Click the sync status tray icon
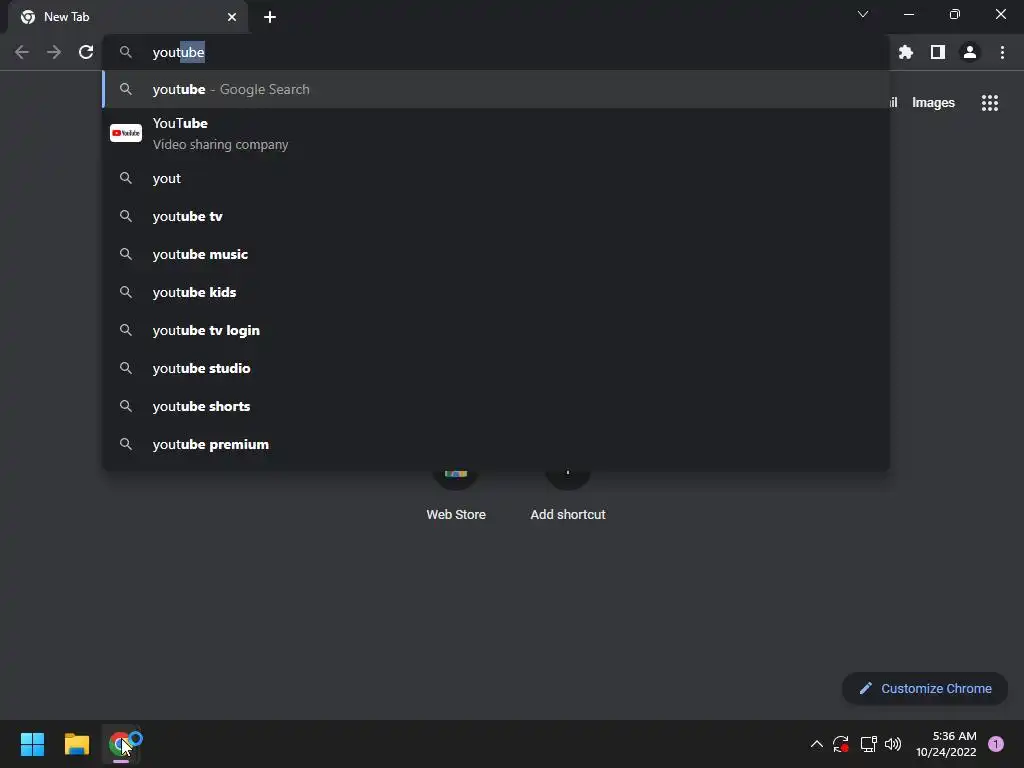This screenshot has height=768, width=1024. 840,744
